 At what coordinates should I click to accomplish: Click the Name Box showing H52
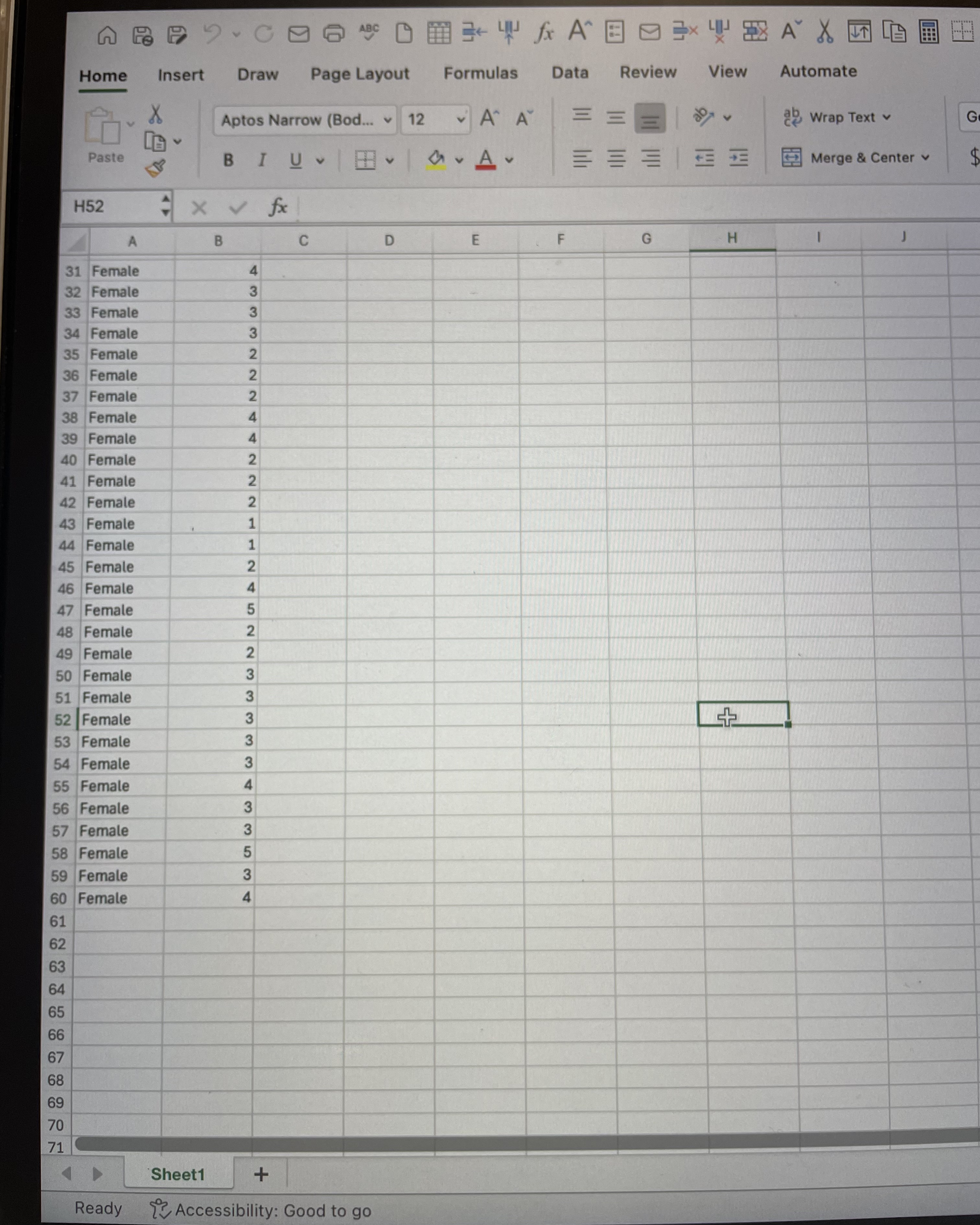(x=114, y=207)
